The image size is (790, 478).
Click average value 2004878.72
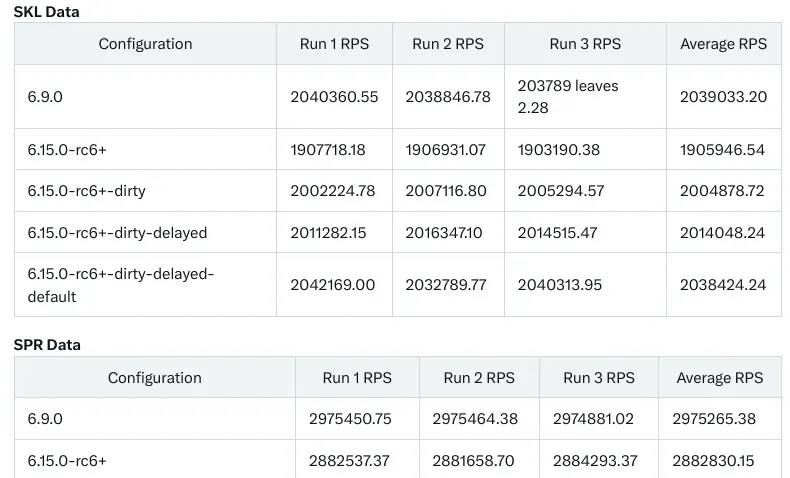[723, 191]
